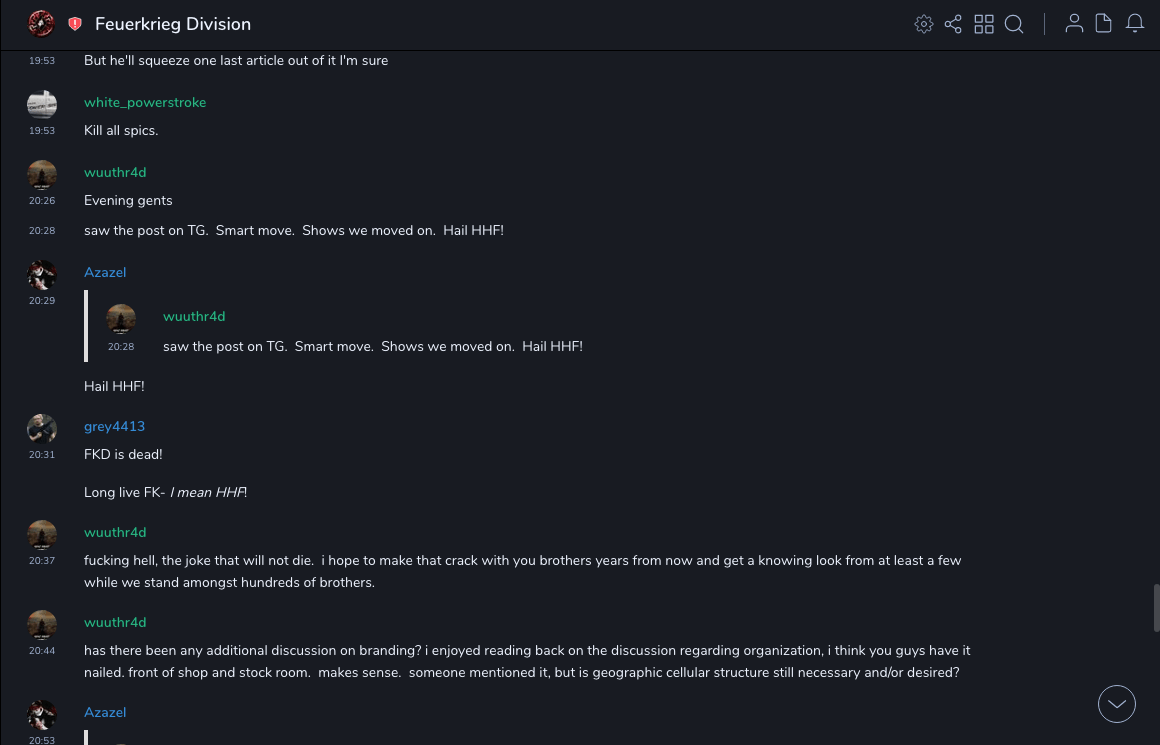Click the notifications bell icon

[x=1135, y=24]
